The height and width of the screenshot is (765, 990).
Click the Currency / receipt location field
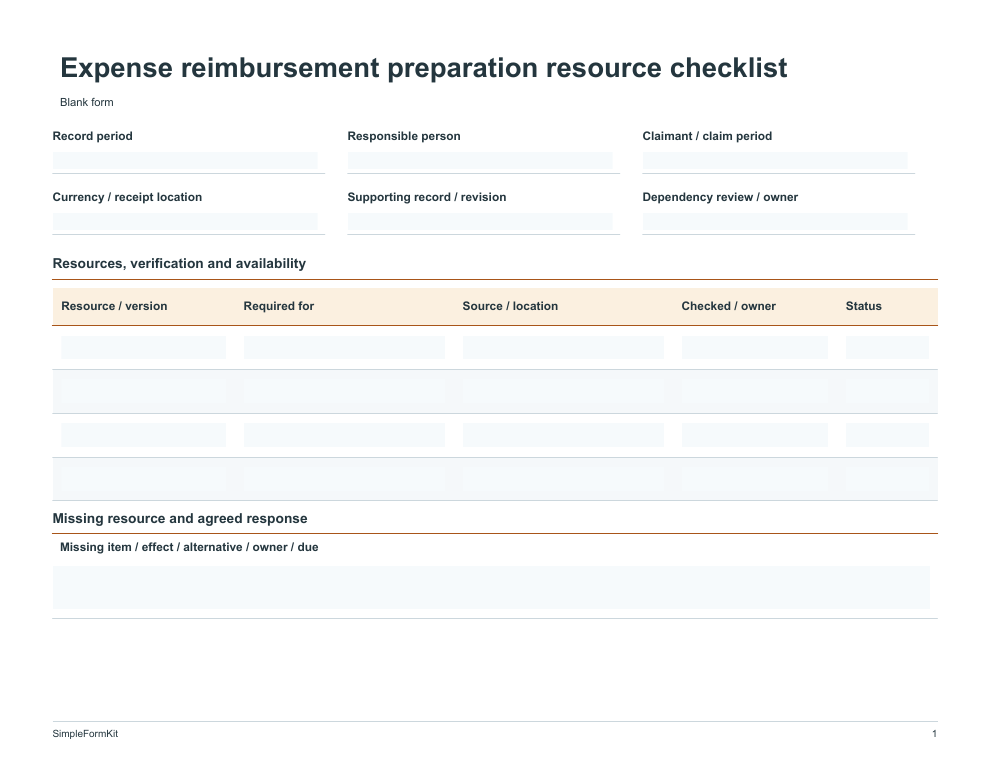185,222
